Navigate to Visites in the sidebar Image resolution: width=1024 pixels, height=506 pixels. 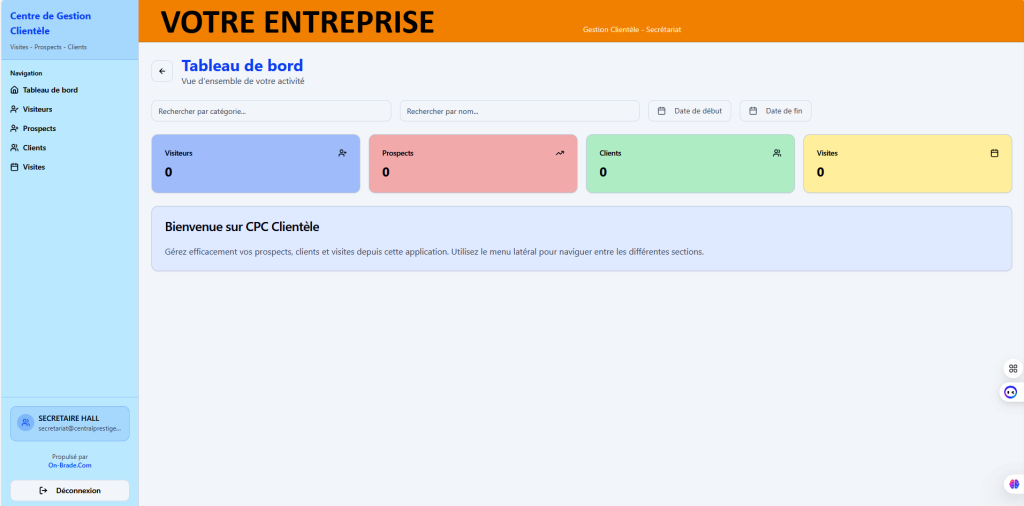pos(34,167)
